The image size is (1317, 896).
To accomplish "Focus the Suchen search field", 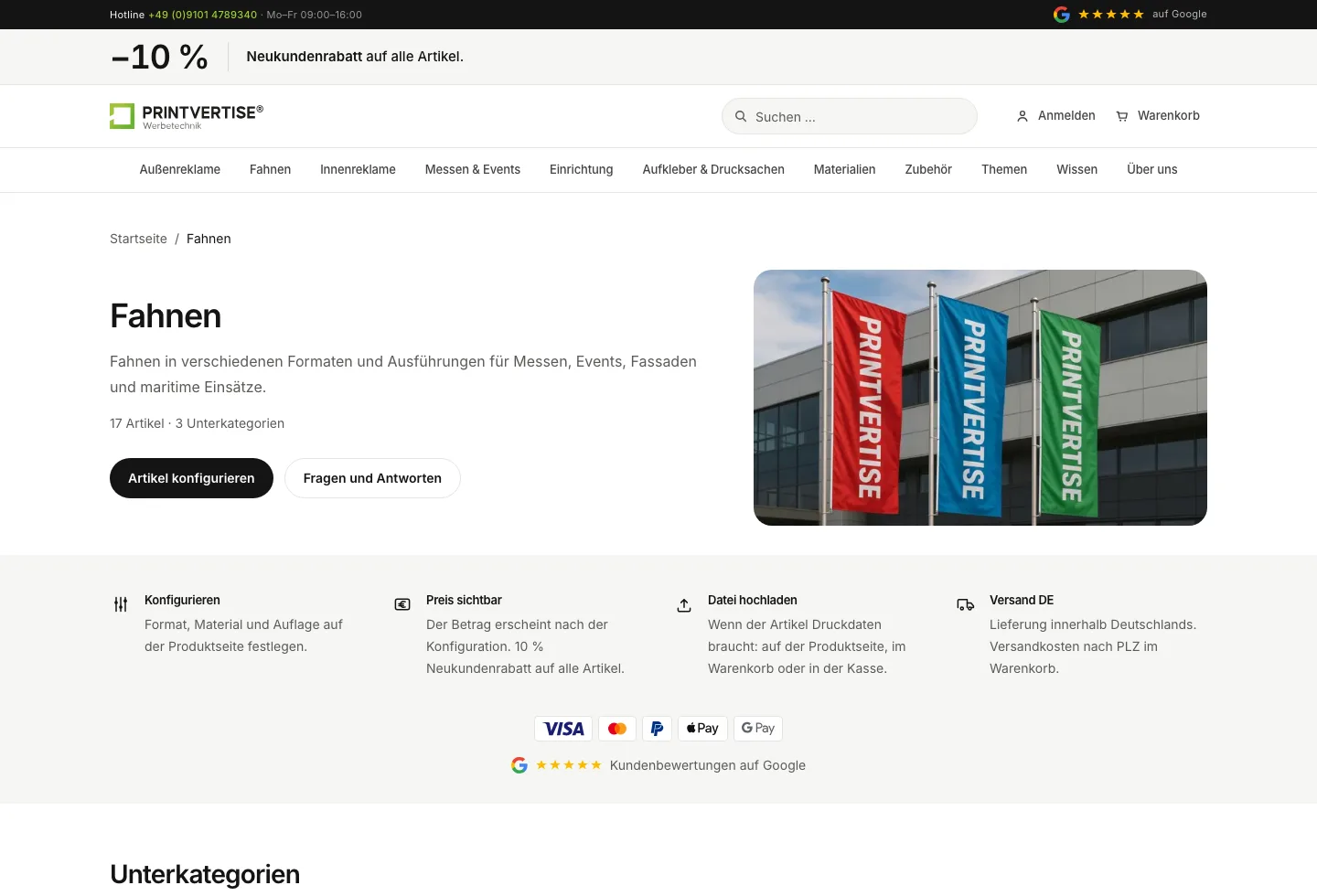I will (850, 116).
